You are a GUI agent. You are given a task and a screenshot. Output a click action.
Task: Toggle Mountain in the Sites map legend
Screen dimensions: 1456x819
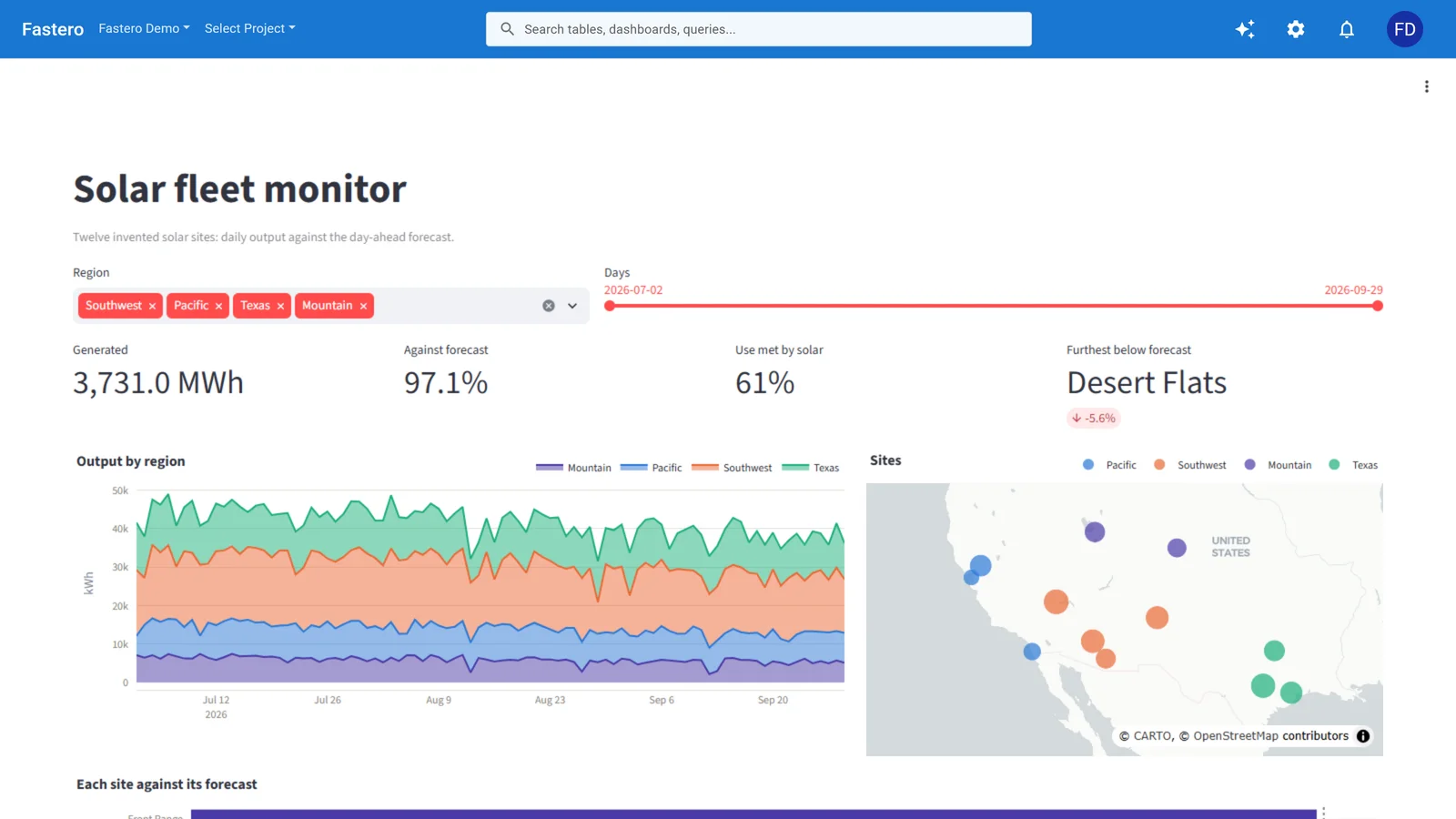click(1278, 465)
